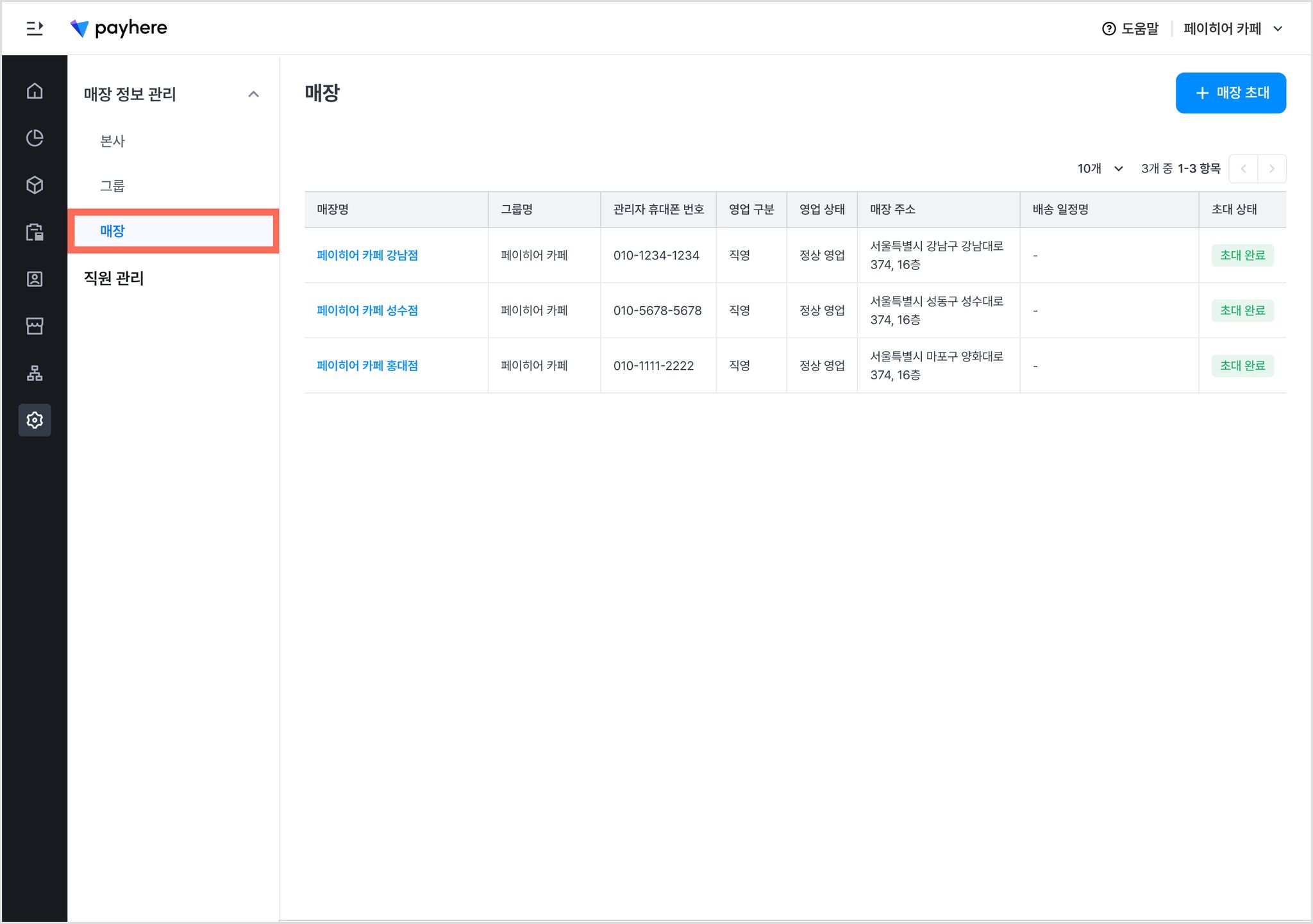Click the 초대 완료 badge for 강남점

click(1242, 255)
